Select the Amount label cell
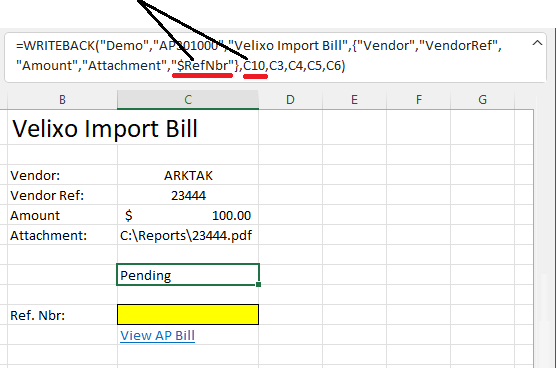Image resolution: width=557 pixels, height=369 pixels. pos(62,215)
